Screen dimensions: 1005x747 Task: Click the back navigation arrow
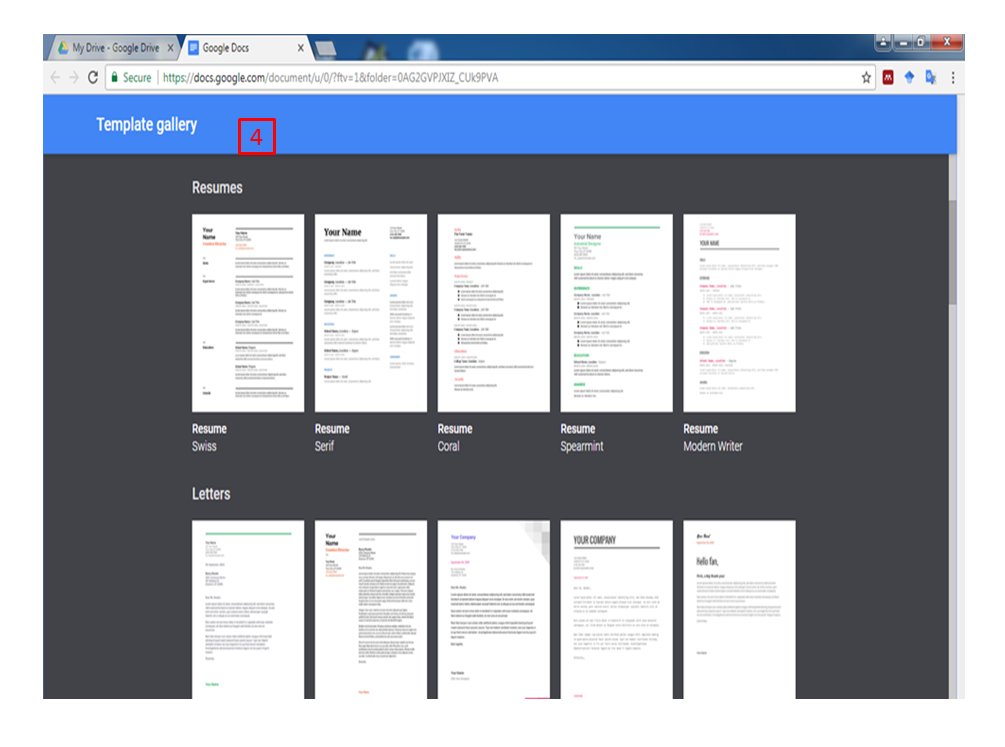(x=53, y=77)
